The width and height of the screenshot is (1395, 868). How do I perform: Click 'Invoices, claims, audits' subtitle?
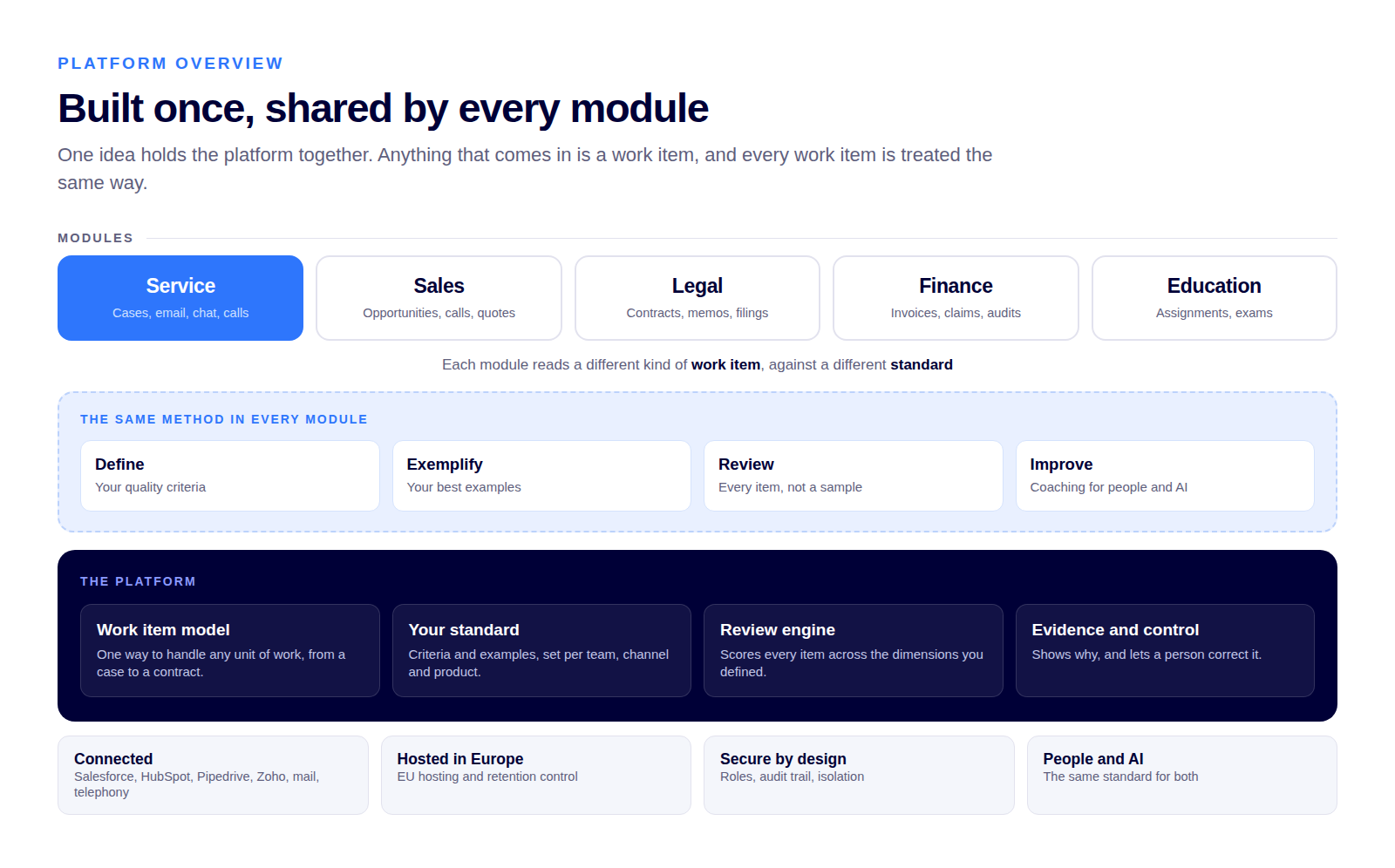(x=956, y=313)
